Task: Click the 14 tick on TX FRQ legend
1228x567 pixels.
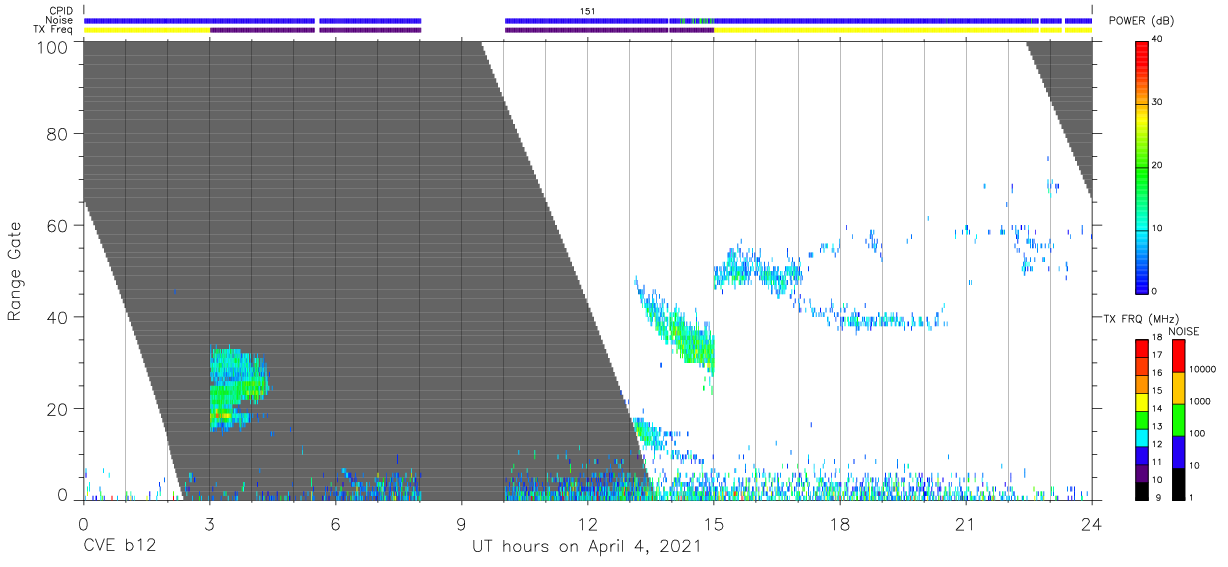Action: coord(1157,408)
